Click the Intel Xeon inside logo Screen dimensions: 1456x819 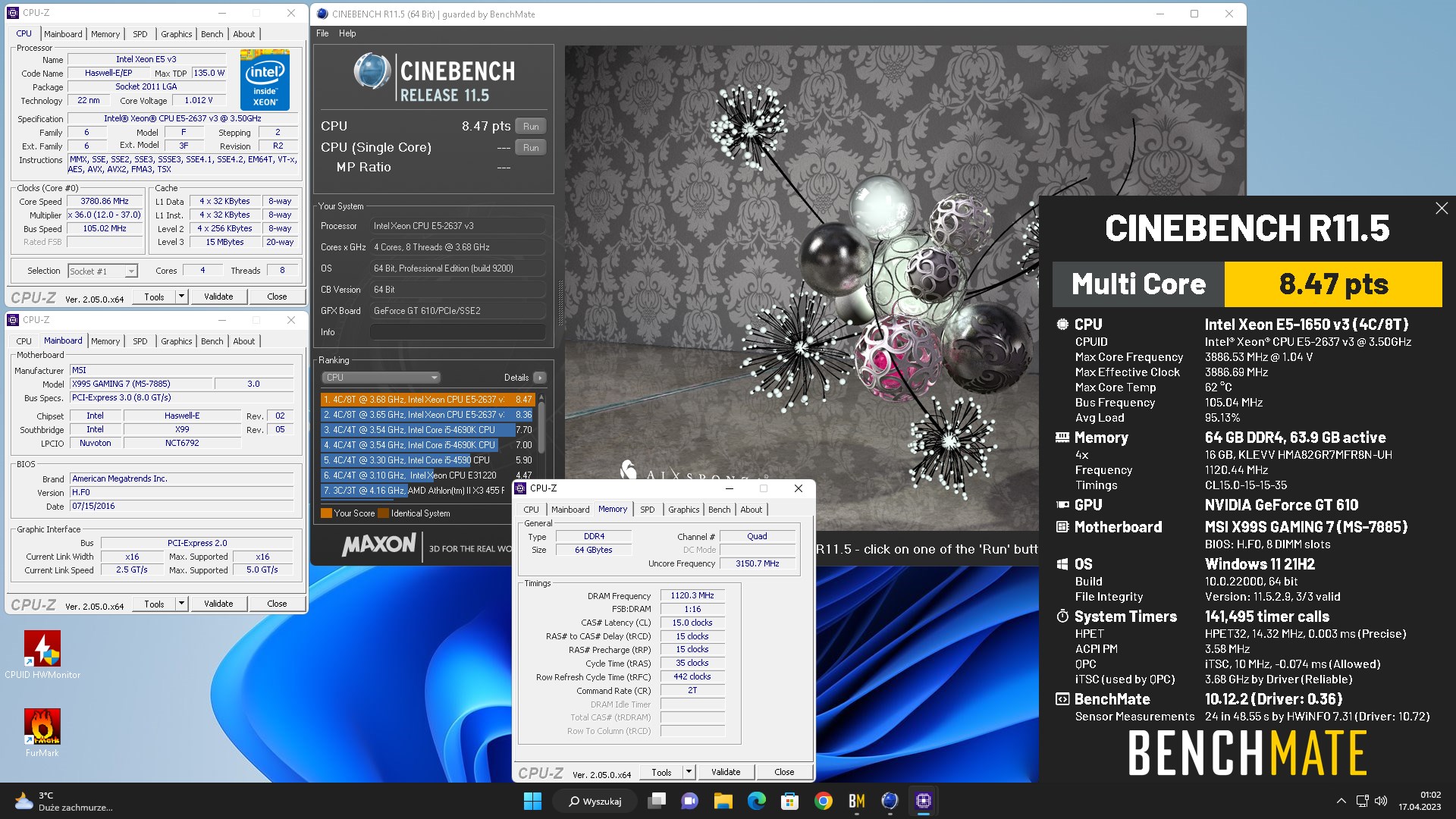click(x=265, y=80)
